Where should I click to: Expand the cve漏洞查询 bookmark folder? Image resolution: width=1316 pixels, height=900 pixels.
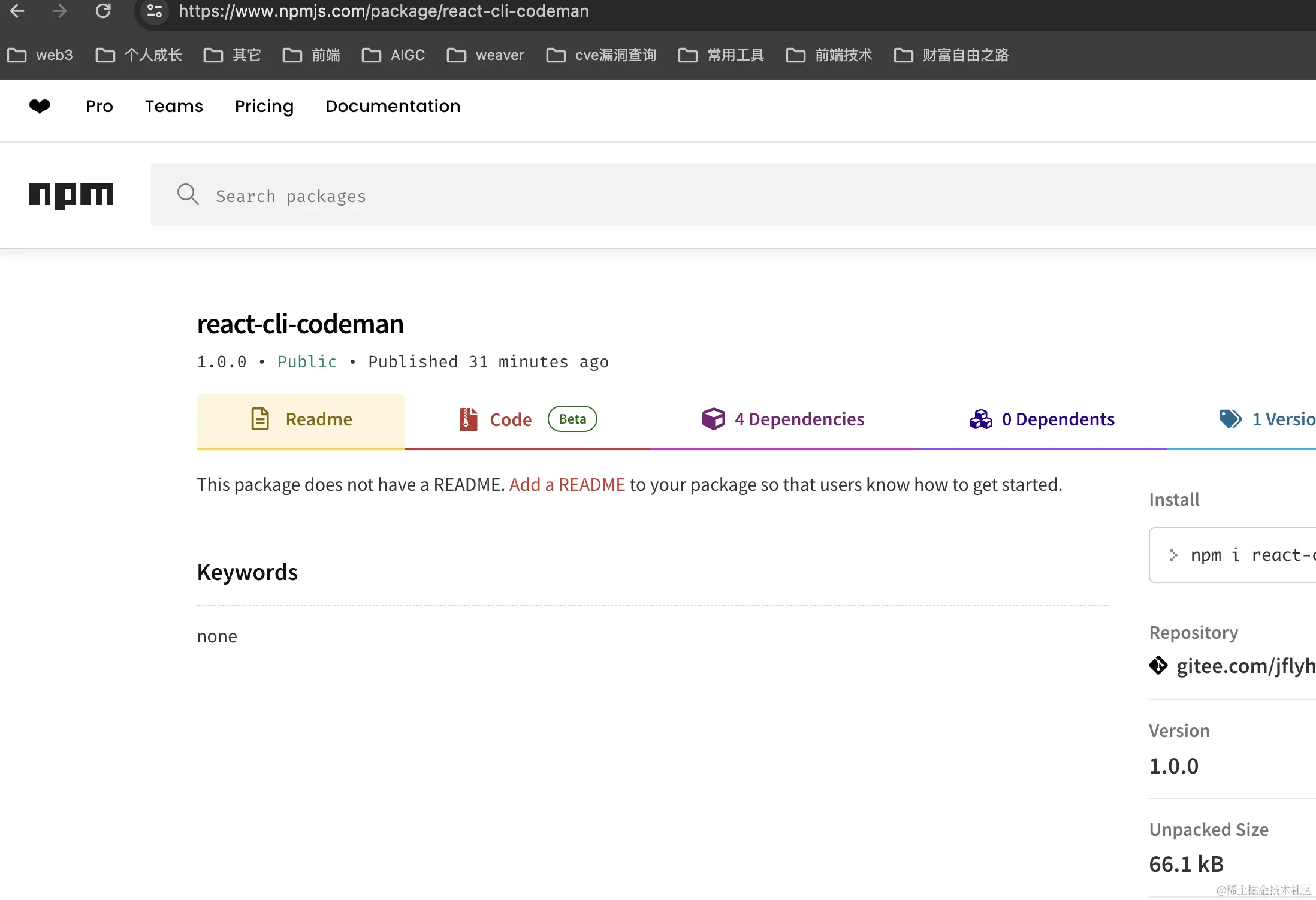[x=601, y=55]
